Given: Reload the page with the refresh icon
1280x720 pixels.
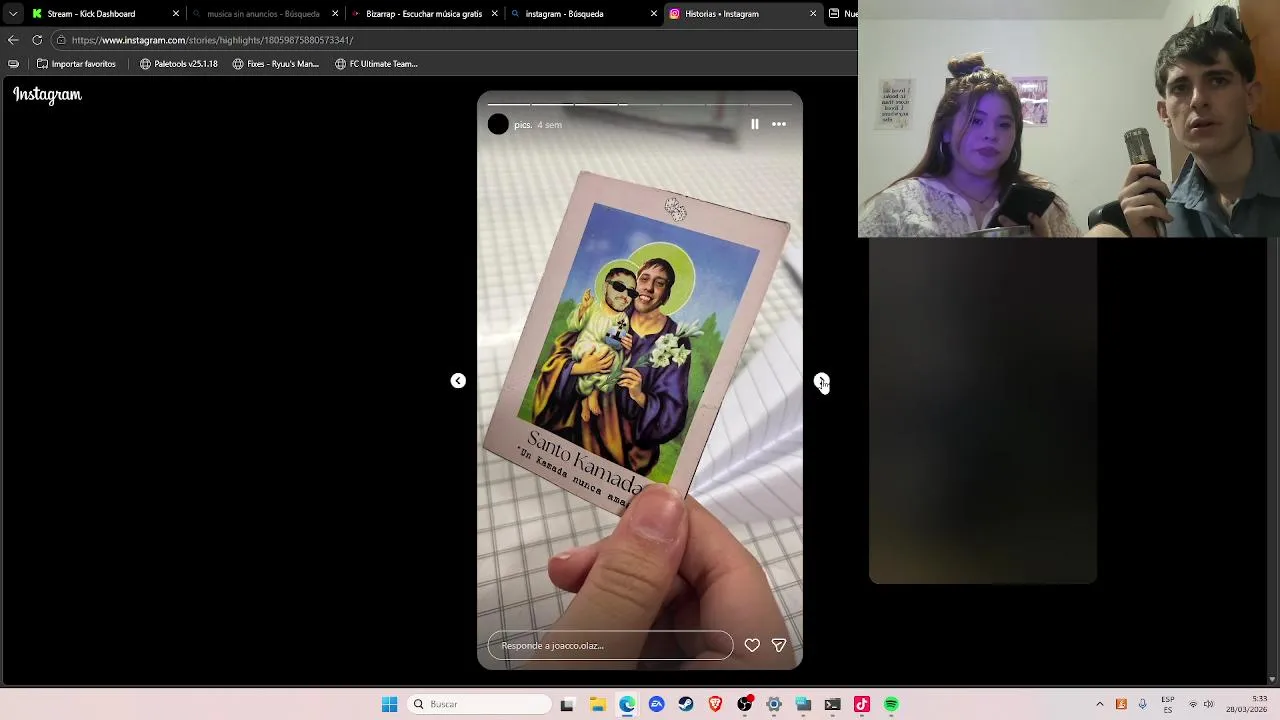Looking at the screenshot, I should coord(37,40).
